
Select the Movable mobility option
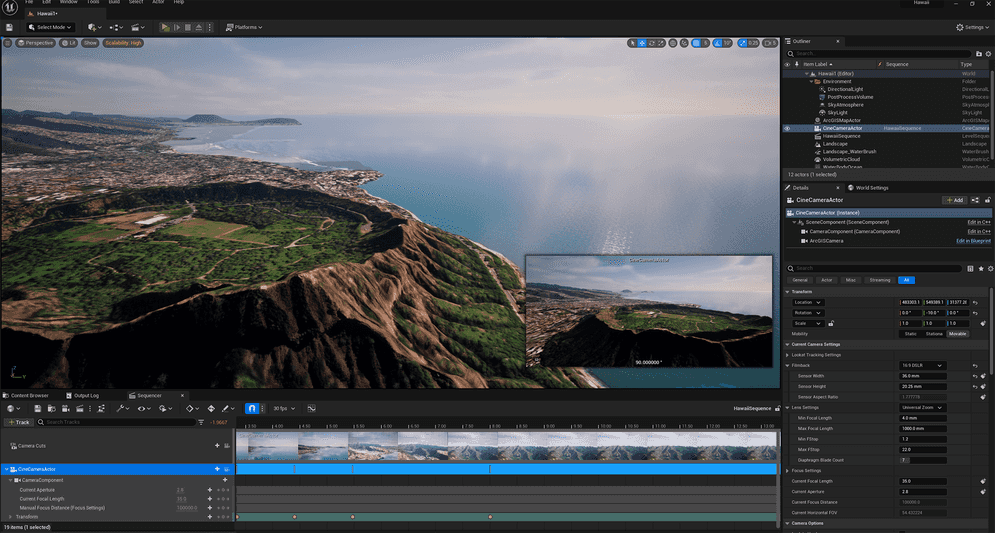tap(957, 333)
